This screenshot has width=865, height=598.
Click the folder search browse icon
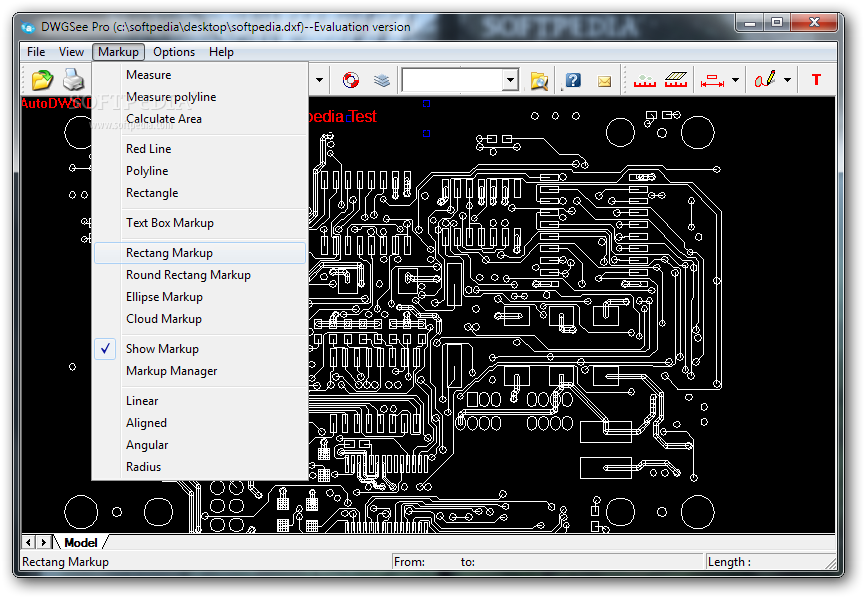coord(539,81)
